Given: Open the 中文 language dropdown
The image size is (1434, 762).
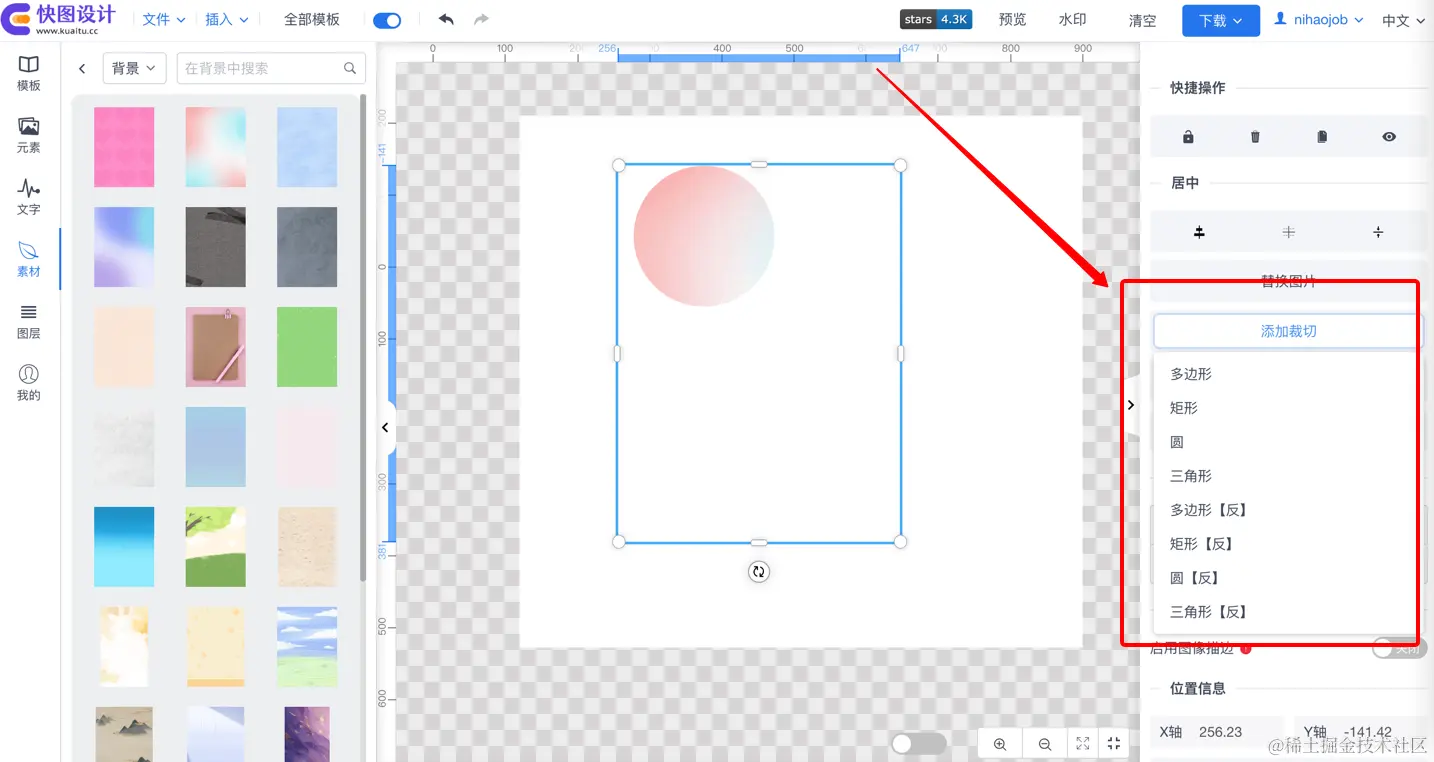Looking at the screenshot, I should [x=1403, y=20].
